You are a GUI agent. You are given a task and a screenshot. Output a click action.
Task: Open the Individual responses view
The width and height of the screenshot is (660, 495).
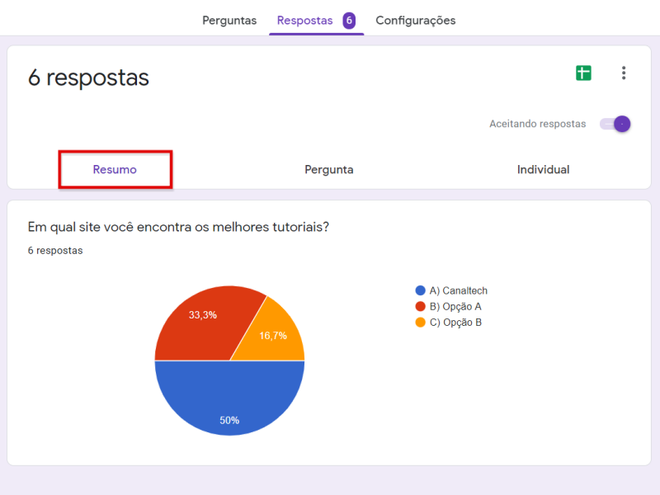(x=543, y=170)
